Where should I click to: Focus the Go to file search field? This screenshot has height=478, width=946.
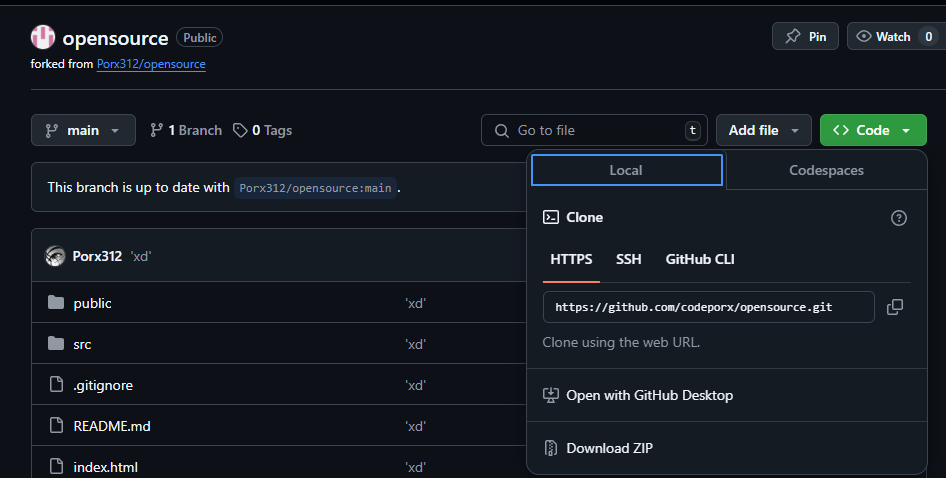pos(594,130)
